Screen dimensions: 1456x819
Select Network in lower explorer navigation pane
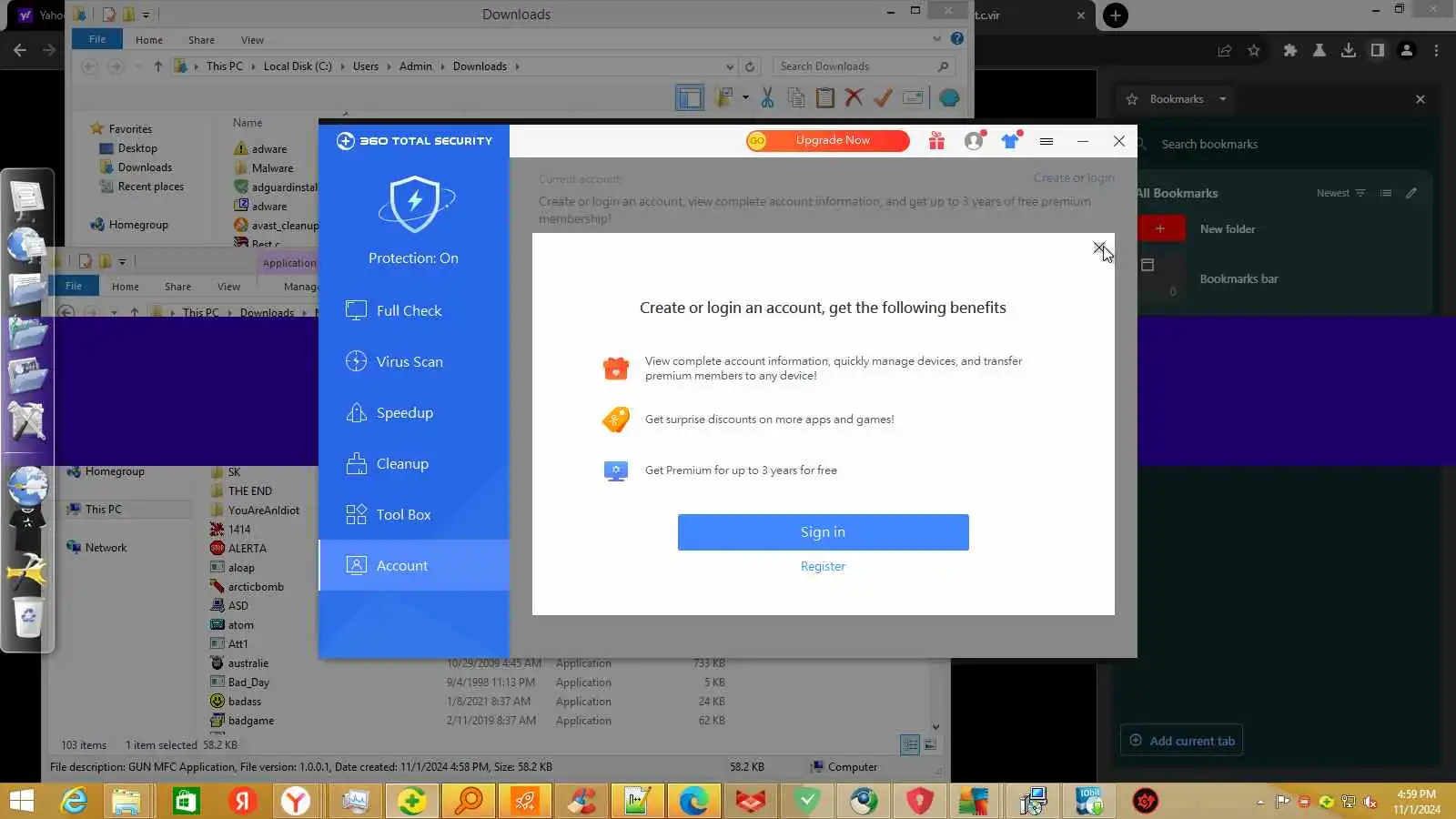coord(106,548)
